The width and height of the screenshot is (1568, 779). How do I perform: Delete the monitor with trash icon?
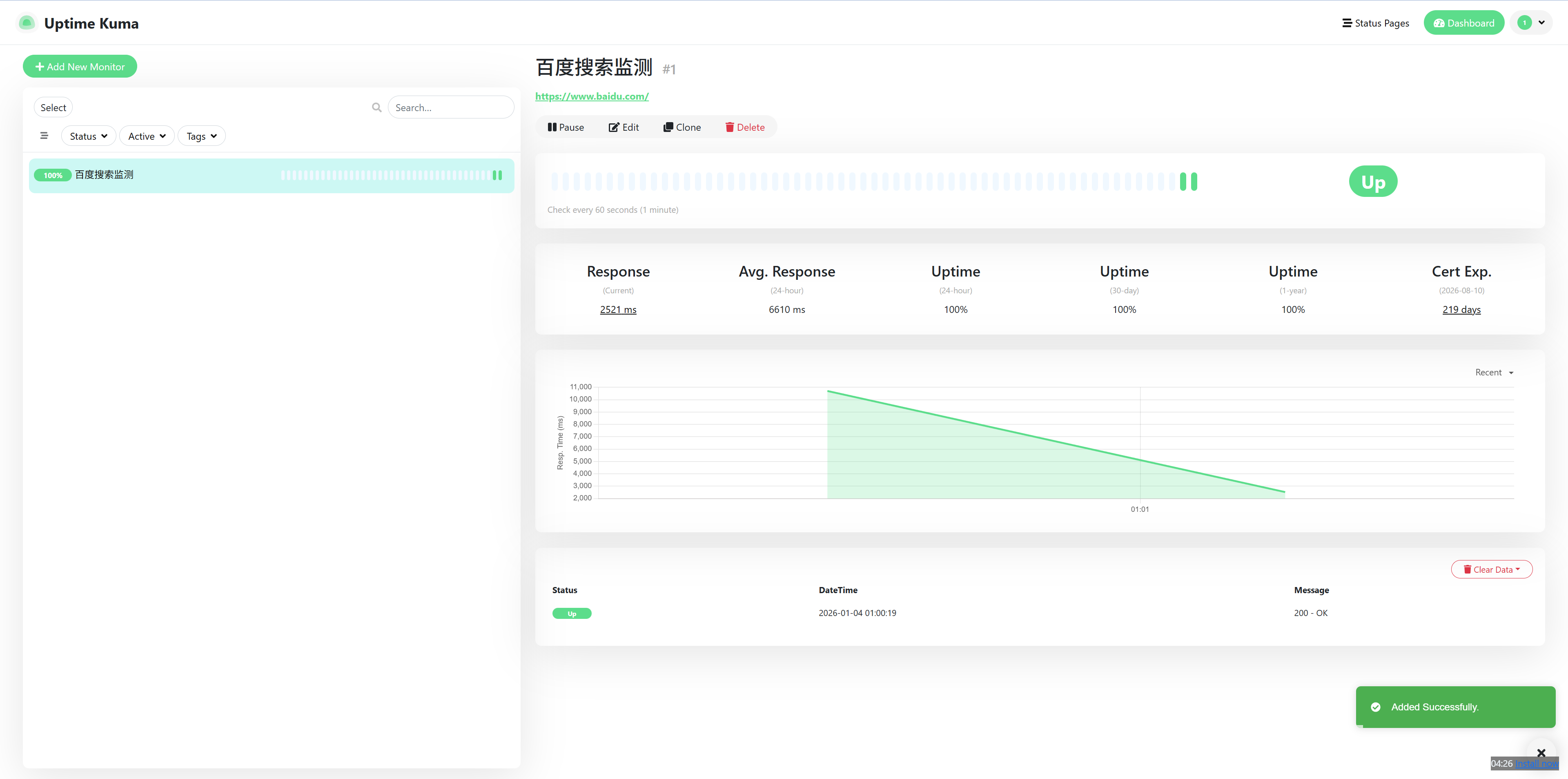pyautogui.click(x=744, y=127)
